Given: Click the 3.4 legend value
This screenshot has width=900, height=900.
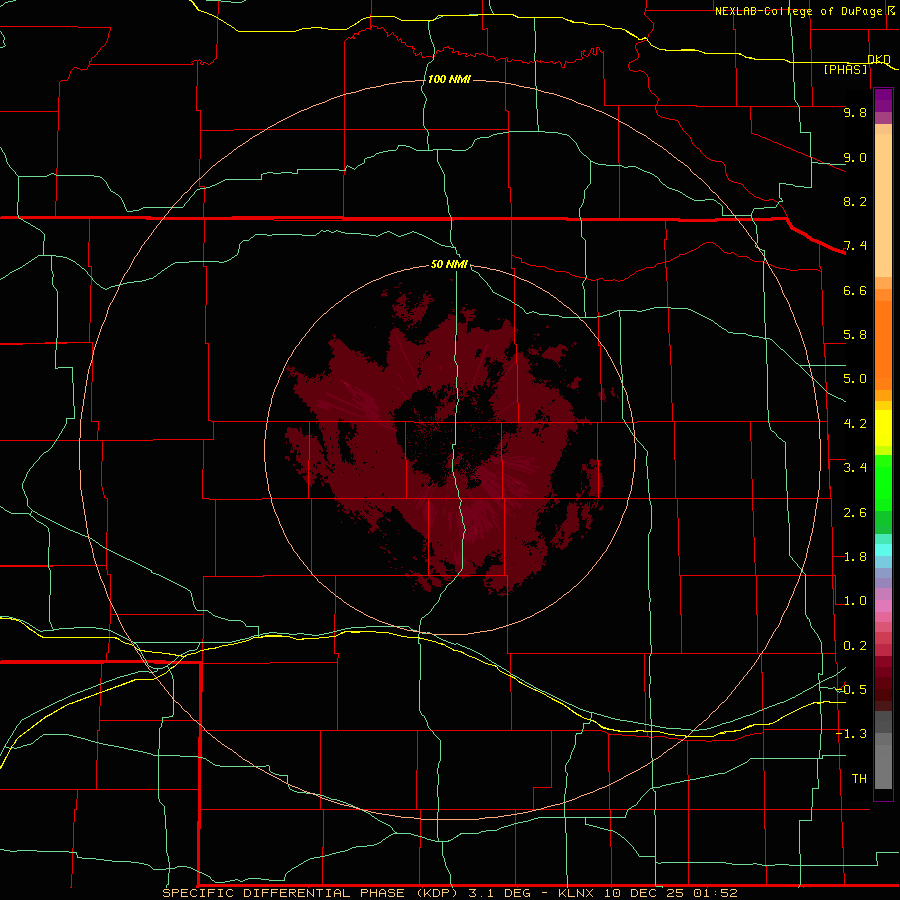Looking at the screenshot, I should pyautogui.click(x=855, y=468).
